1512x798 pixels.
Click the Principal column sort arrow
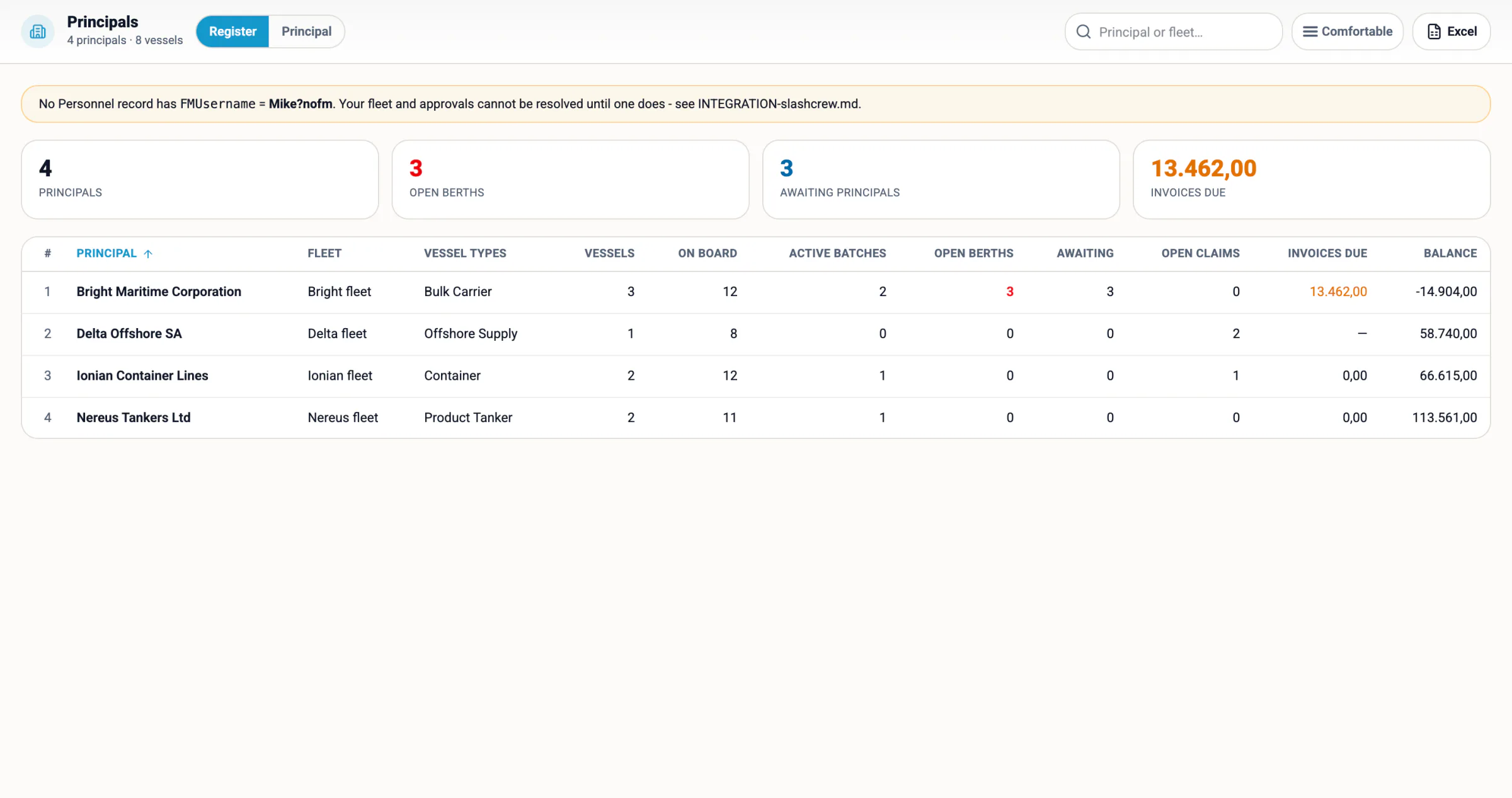click(148, 254)
